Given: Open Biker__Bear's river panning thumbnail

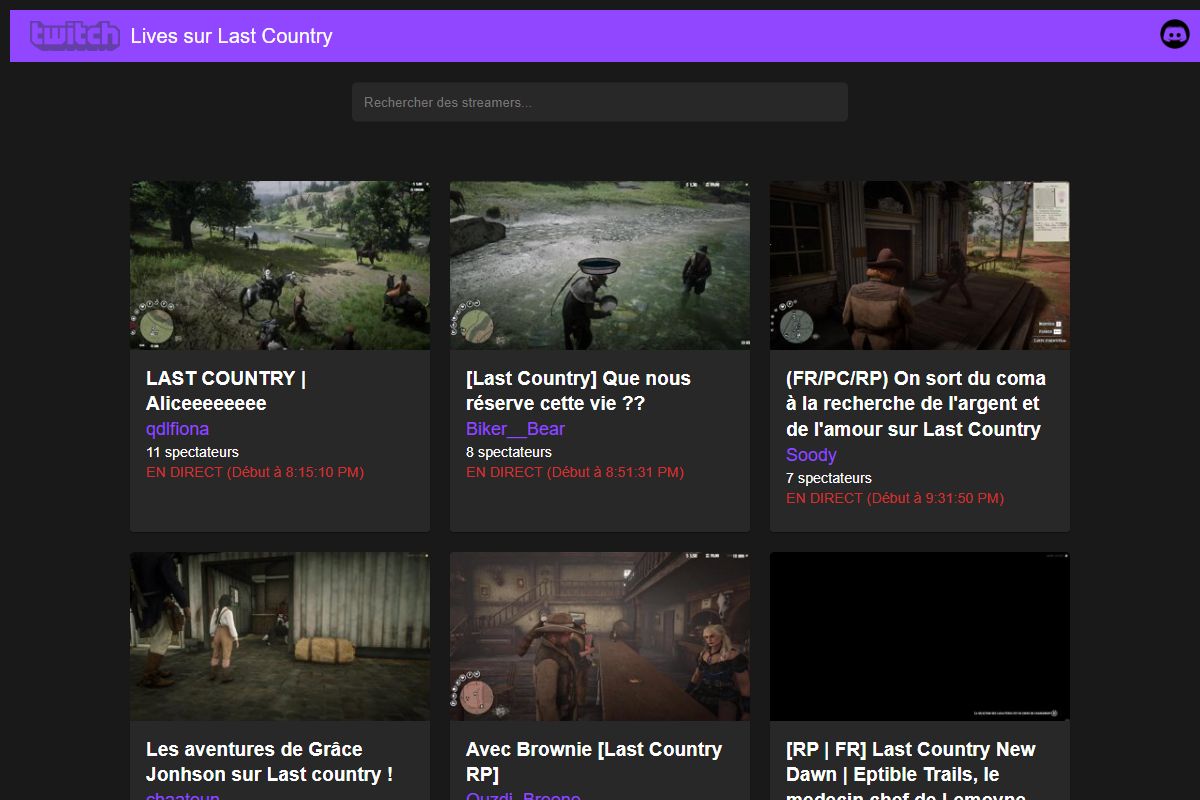Looking at the screenshot, I should [600, 265].
